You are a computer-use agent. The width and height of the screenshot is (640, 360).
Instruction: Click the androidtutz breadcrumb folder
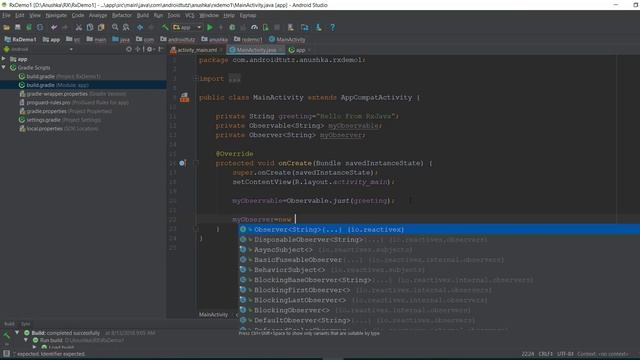pyautogui.click(x=178, y=40)
